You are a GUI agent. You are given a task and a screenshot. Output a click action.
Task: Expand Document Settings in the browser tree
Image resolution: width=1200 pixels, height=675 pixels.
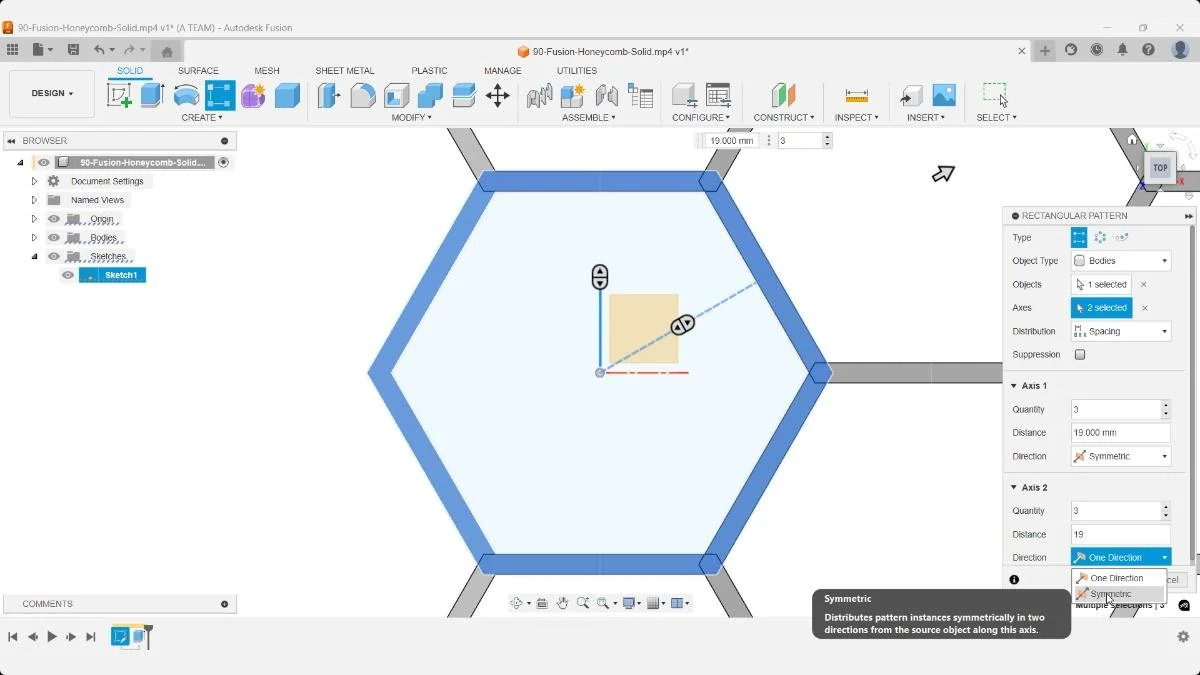click(x=34, y=181)
